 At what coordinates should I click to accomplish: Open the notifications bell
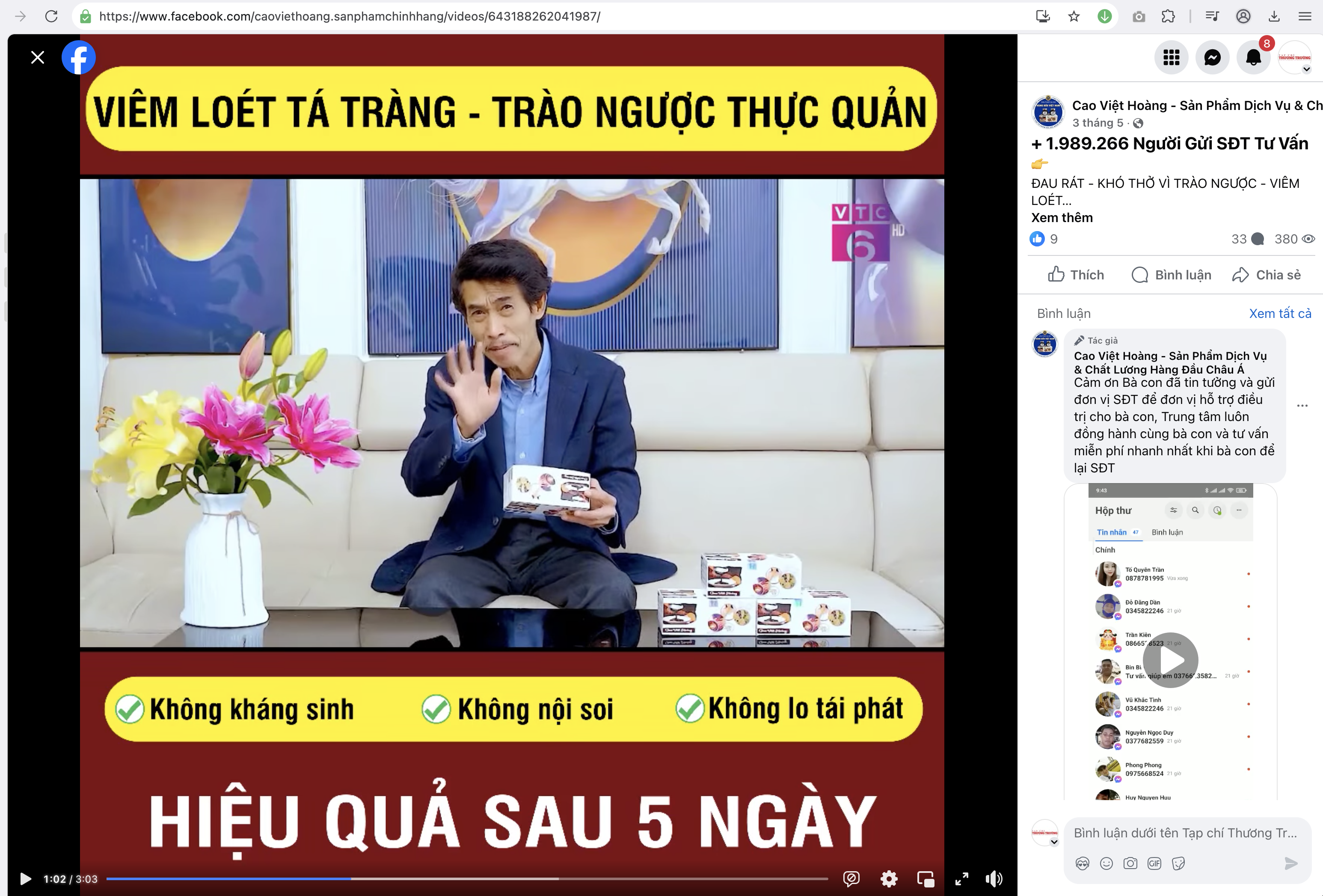1253,57
